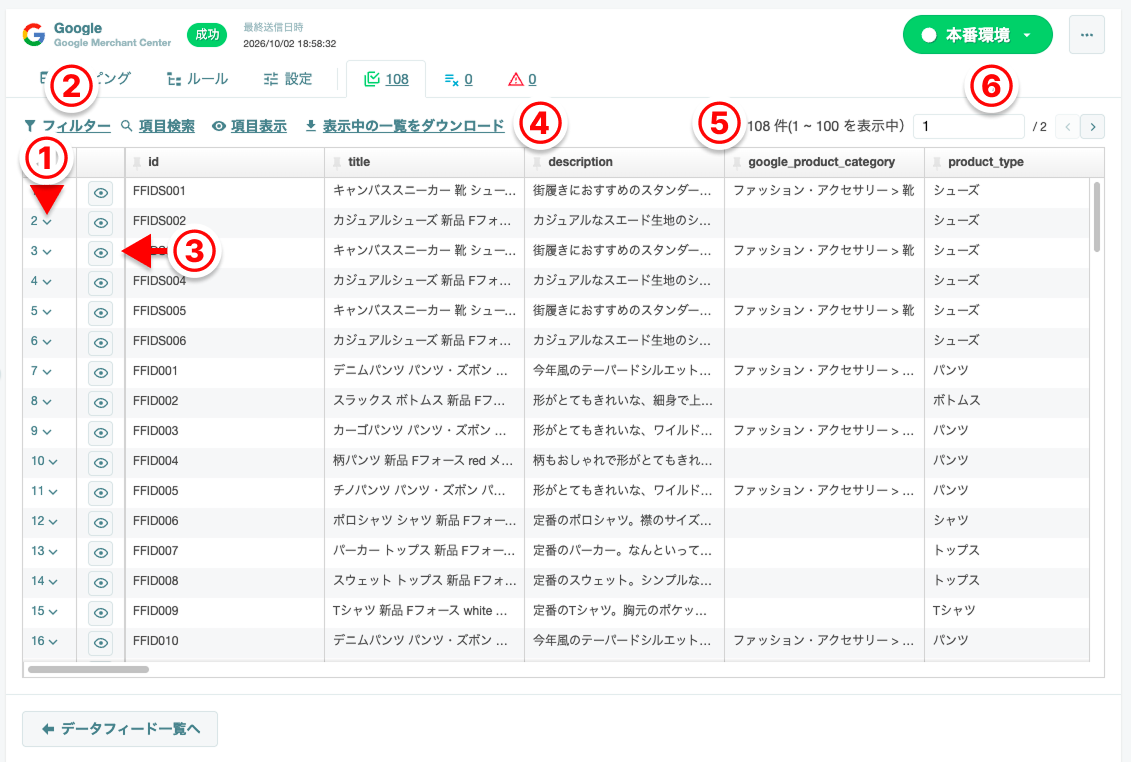1131x762 pixels.
Task: Click pin icon in google_product_category header
Action: (737, 162)
